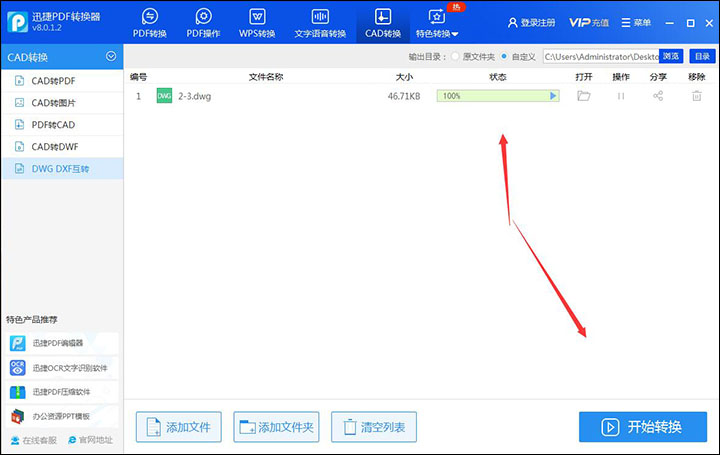720x455 pixels.
Task: Open output folder icon for 2-3.dwg
Action: point(584,96)
